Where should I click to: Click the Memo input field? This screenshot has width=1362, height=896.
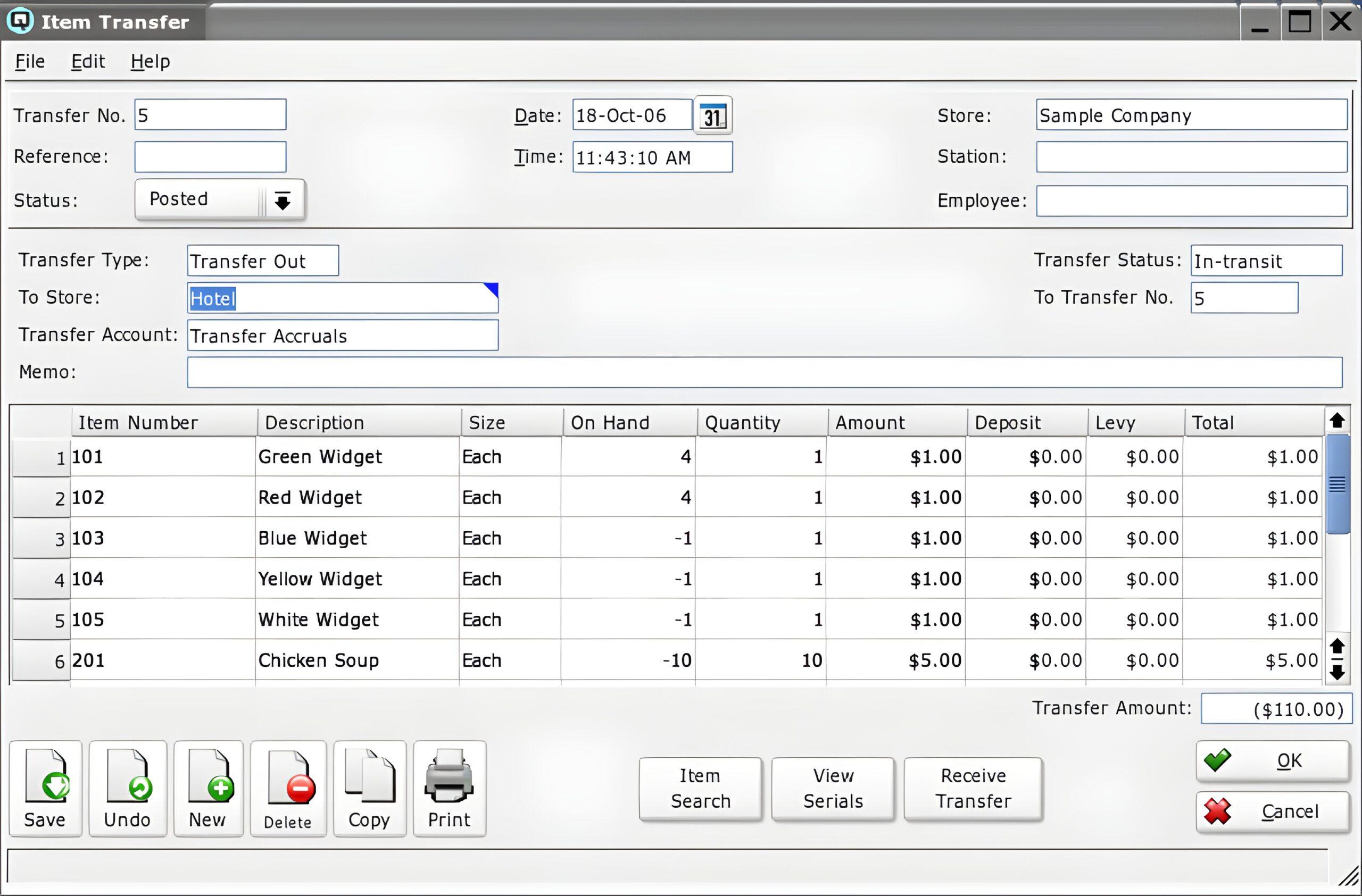(x=765, y=372)
